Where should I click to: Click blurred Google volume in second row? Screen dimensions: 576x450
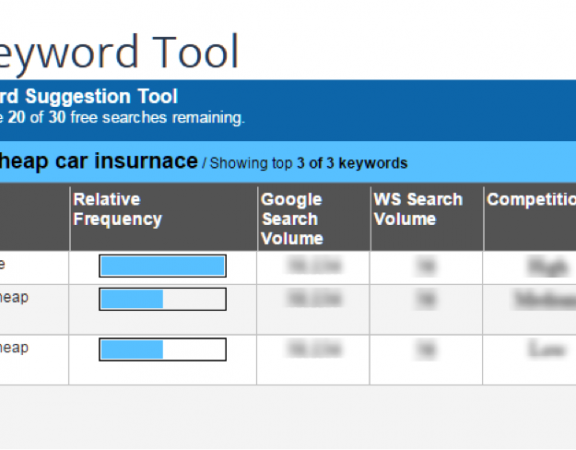(x=314, y=299)
